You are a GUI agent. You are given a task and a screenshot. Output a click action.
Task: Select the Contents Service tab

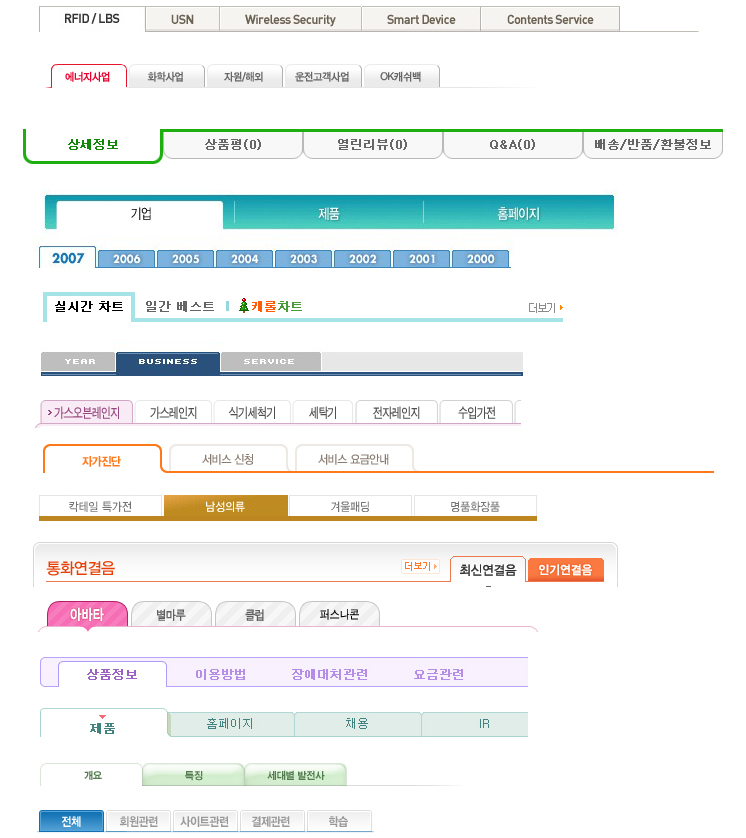tap(549, 19)
